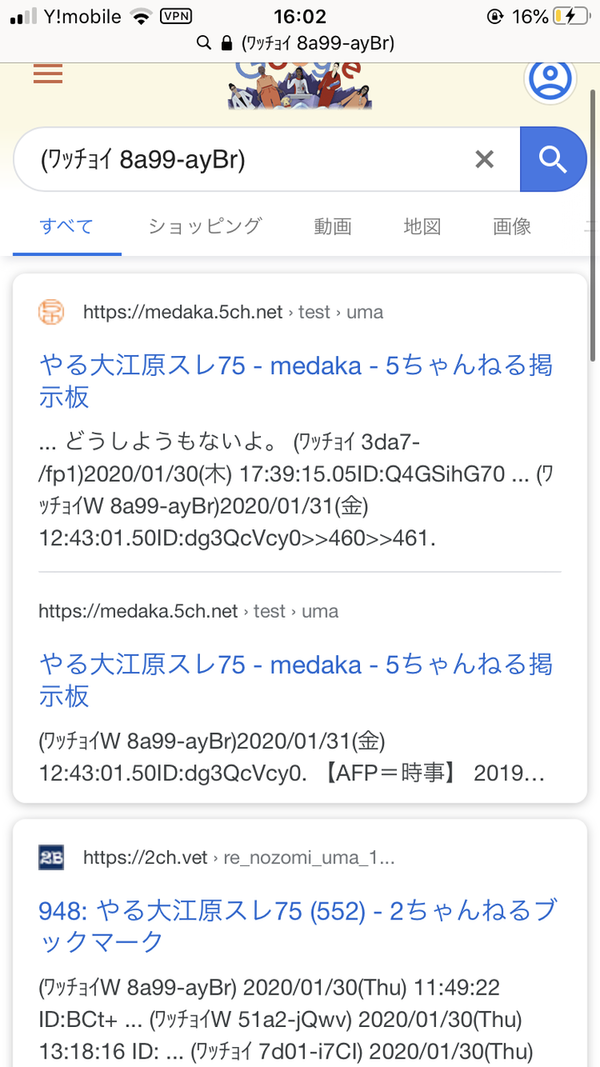
Task: Tap the 2ch.vet 2B favicon
Action: pos(51,857)
